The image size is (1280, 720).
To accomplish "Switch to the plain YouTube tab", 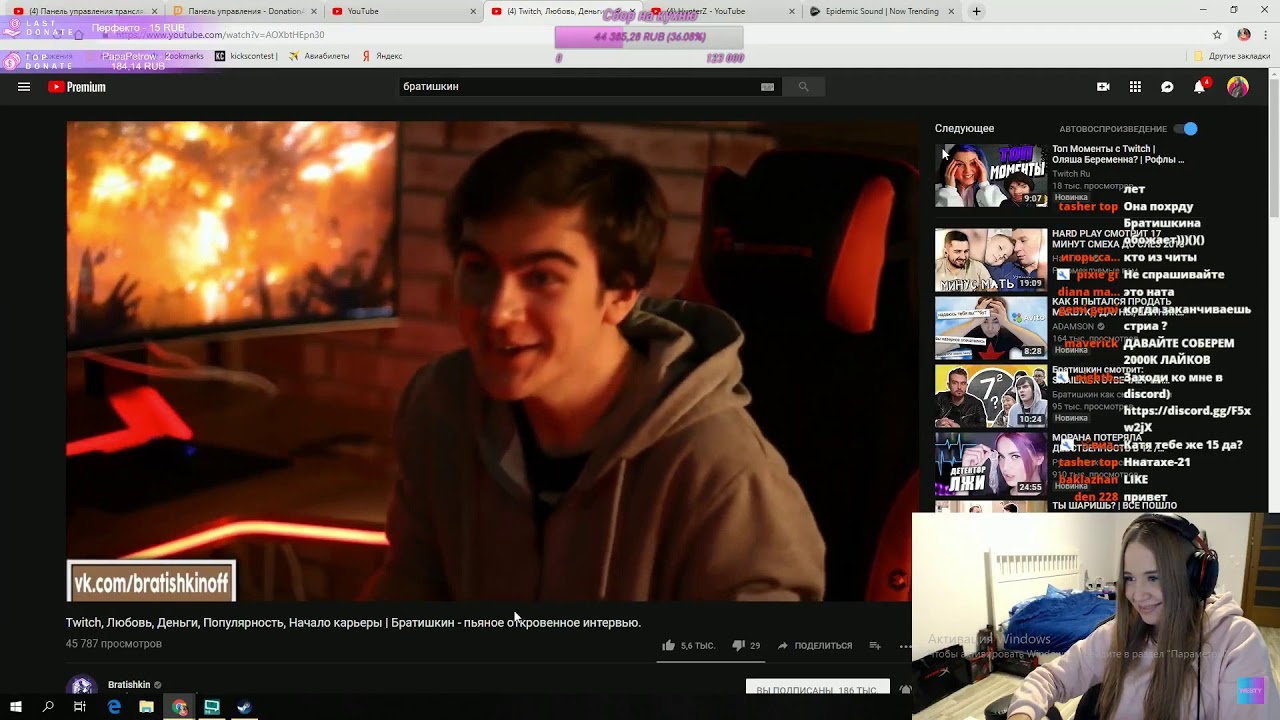I will tap(404, 11).
